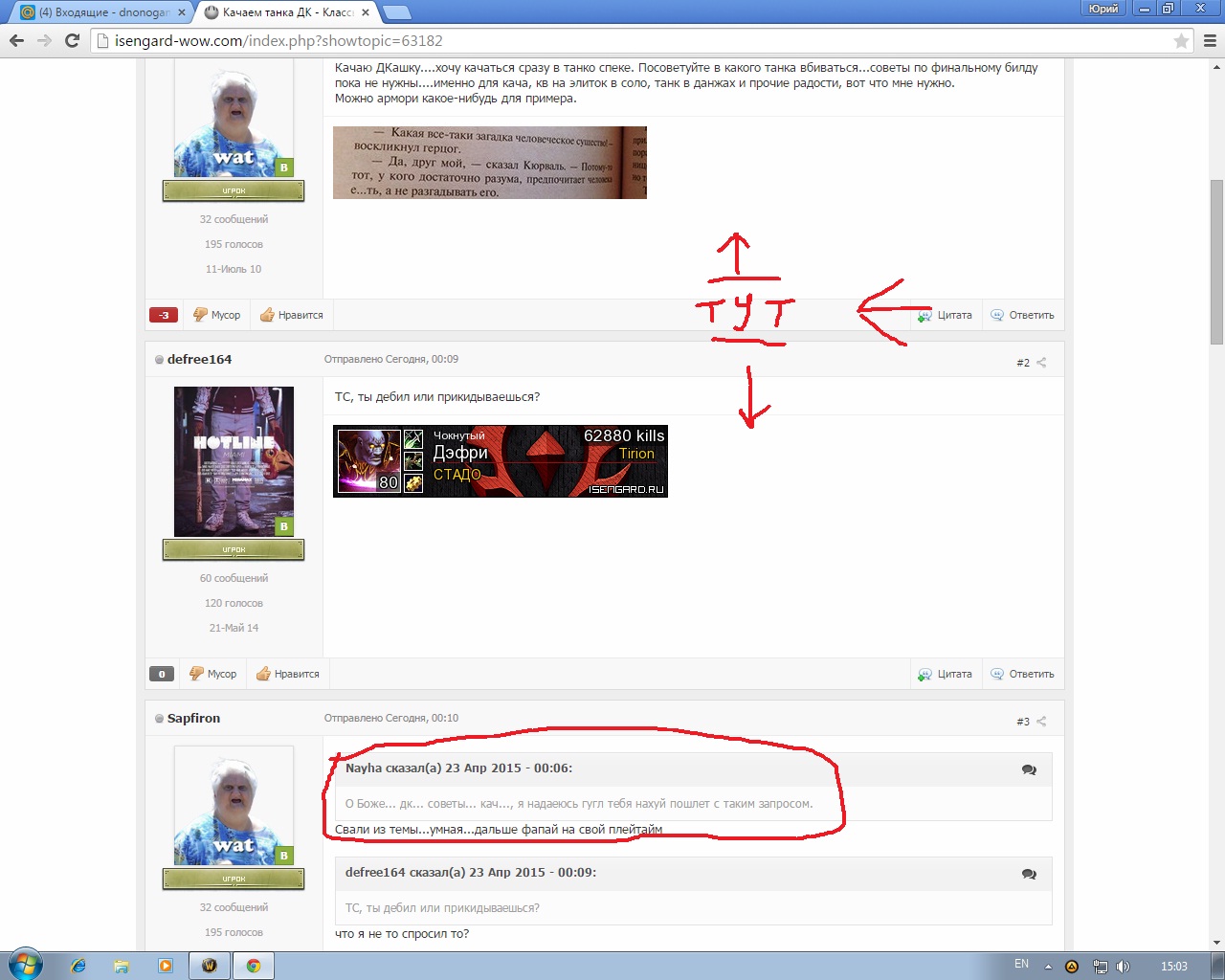This screenshot has height=980, width=1225.
Task: Mark first post as Мусор
Action: click(216, 315)
